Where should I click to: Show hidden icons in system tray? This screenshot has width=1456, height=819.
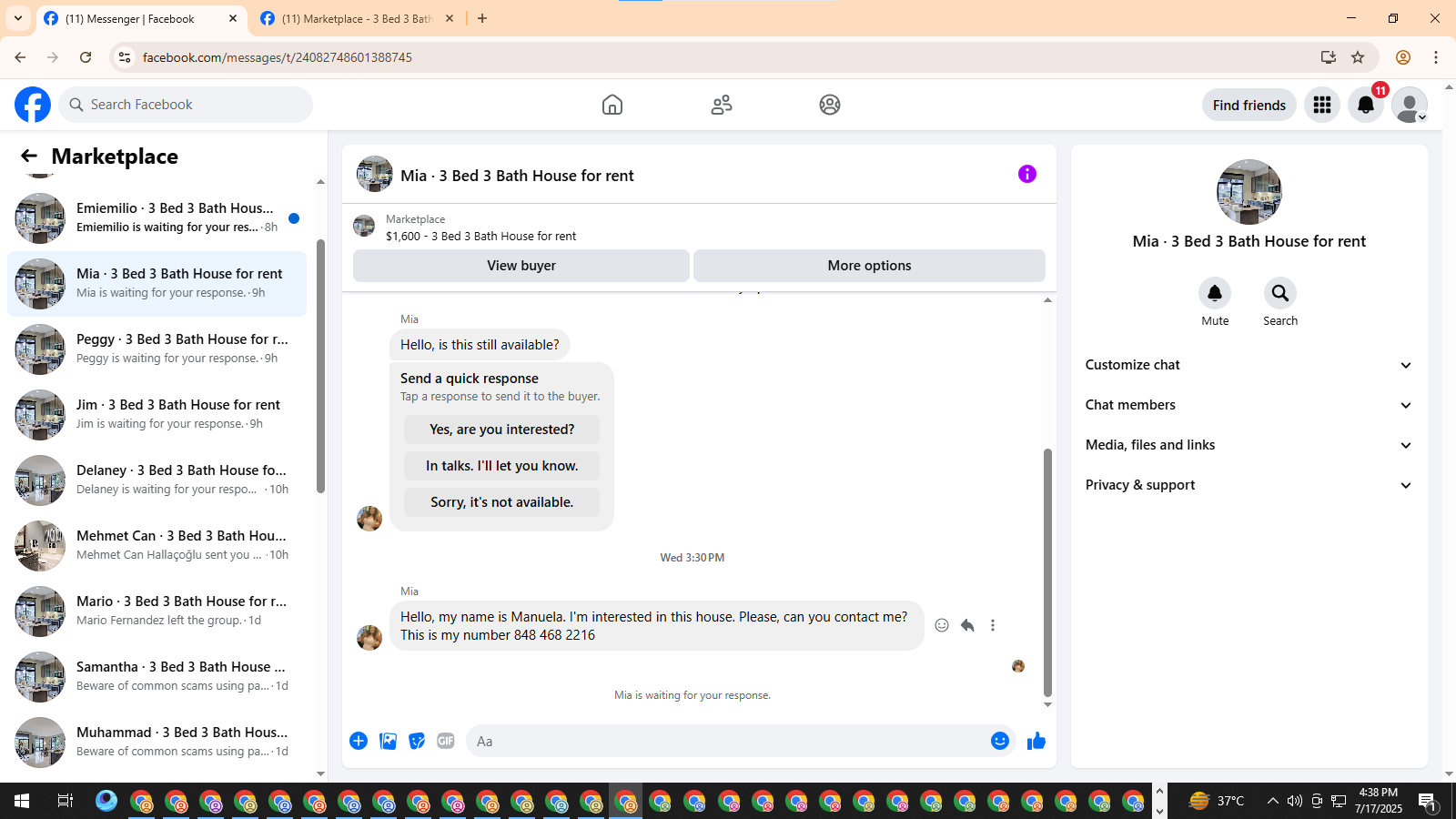pos(1272,801)
